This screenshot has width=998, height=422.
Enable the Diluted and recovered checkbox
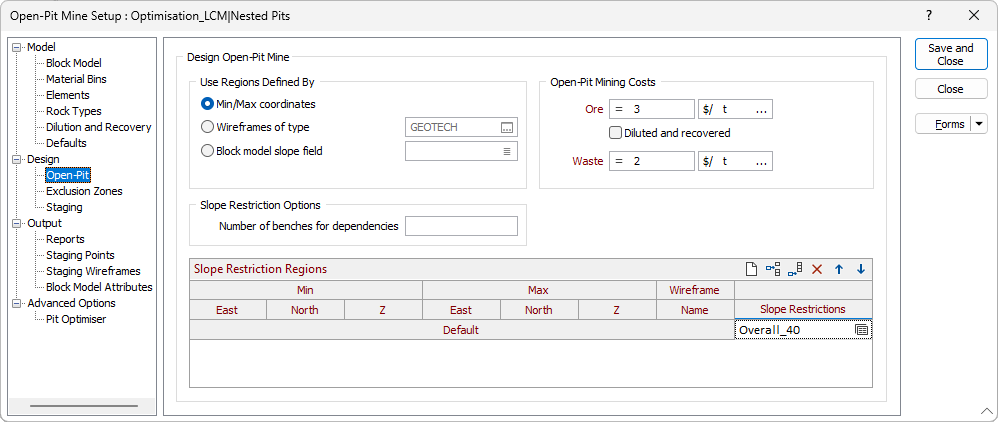click(616, 133)
